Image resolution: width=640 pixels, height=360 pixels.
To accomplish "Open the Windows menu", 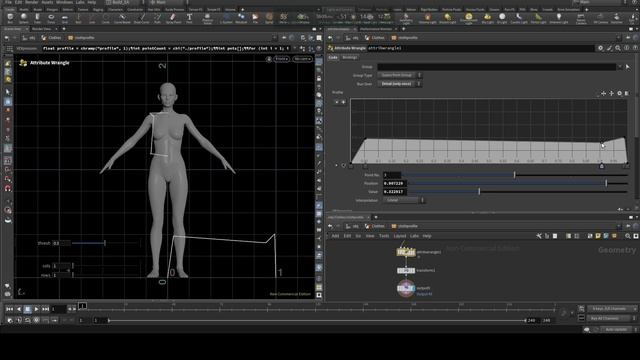I will click(64, 2).
